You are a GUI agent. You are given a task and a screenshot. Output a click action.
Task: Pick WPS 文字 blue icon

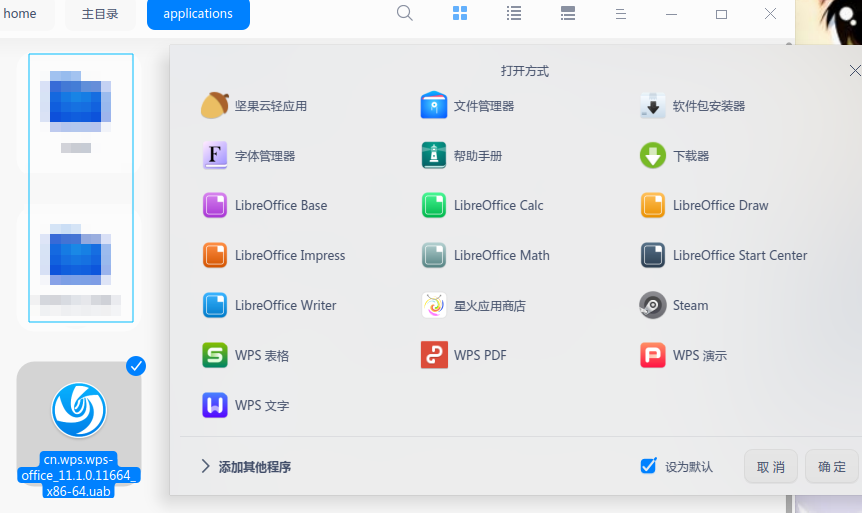(x=214, y=405)
